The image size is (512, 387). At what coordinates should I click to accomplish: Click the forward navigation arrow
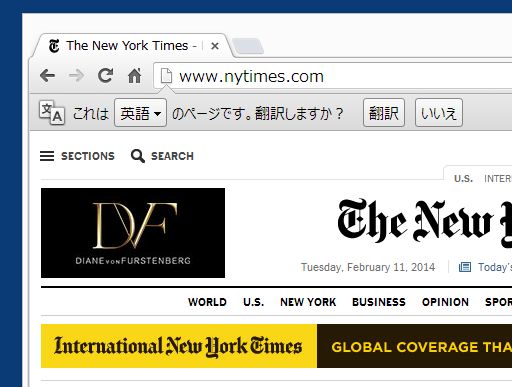pos(76,76)
